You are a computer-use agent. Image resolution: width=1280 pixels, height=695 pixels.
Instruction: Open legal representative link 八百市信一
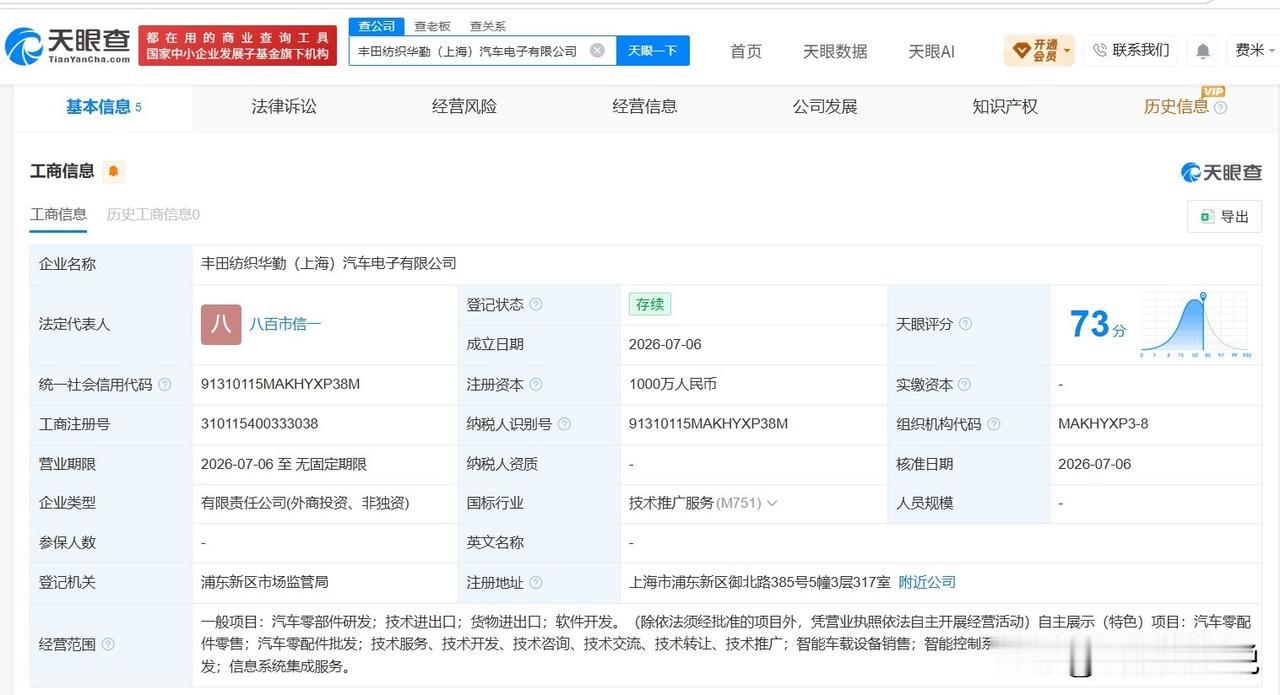[285, 324]
